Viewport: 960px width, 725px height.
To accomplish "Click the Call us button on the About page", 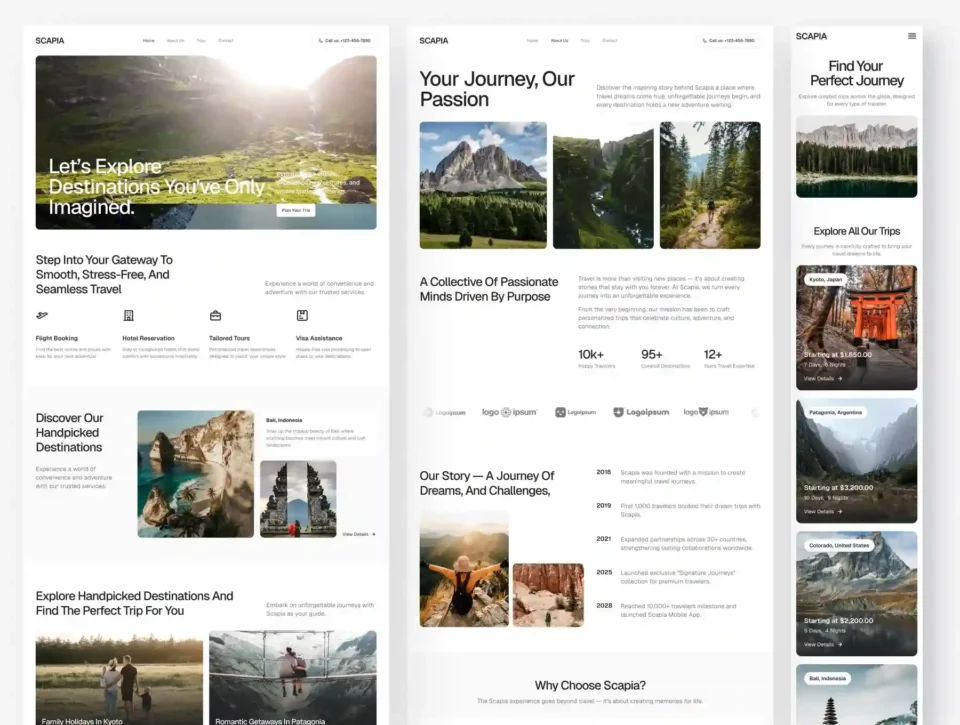I will click(x=729, y=41).
